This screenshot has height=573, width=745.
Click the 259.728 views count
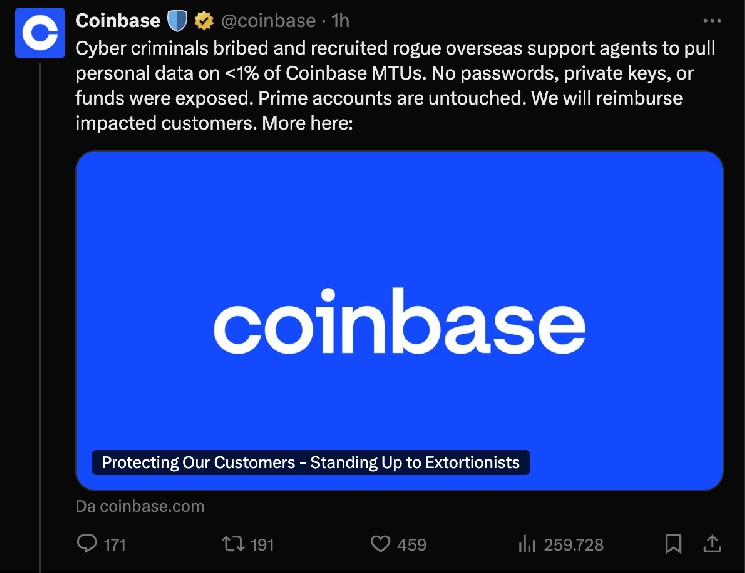coord(574,545)
